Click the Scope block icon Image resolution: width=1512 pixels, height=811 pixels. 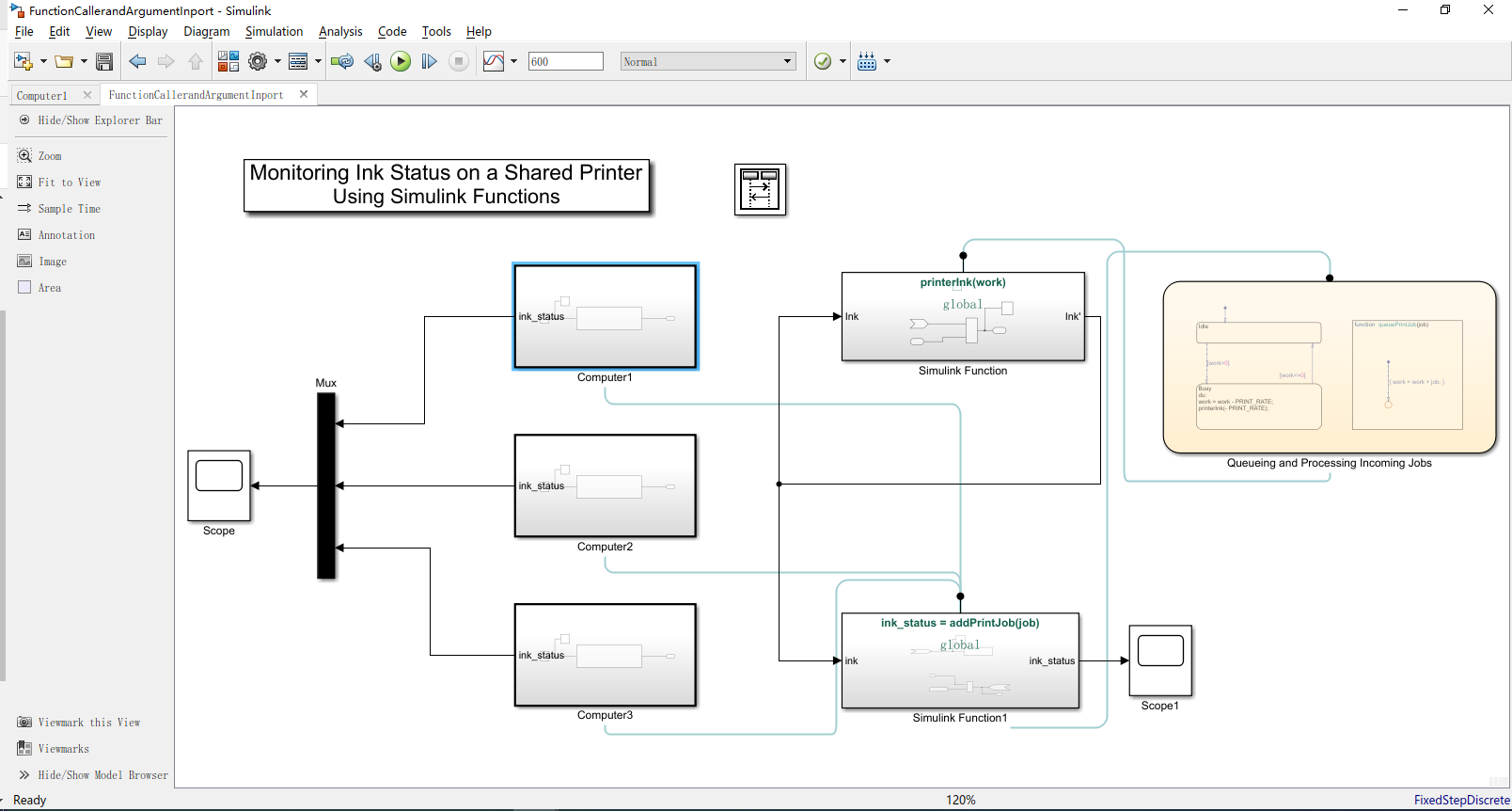(219, 485)
